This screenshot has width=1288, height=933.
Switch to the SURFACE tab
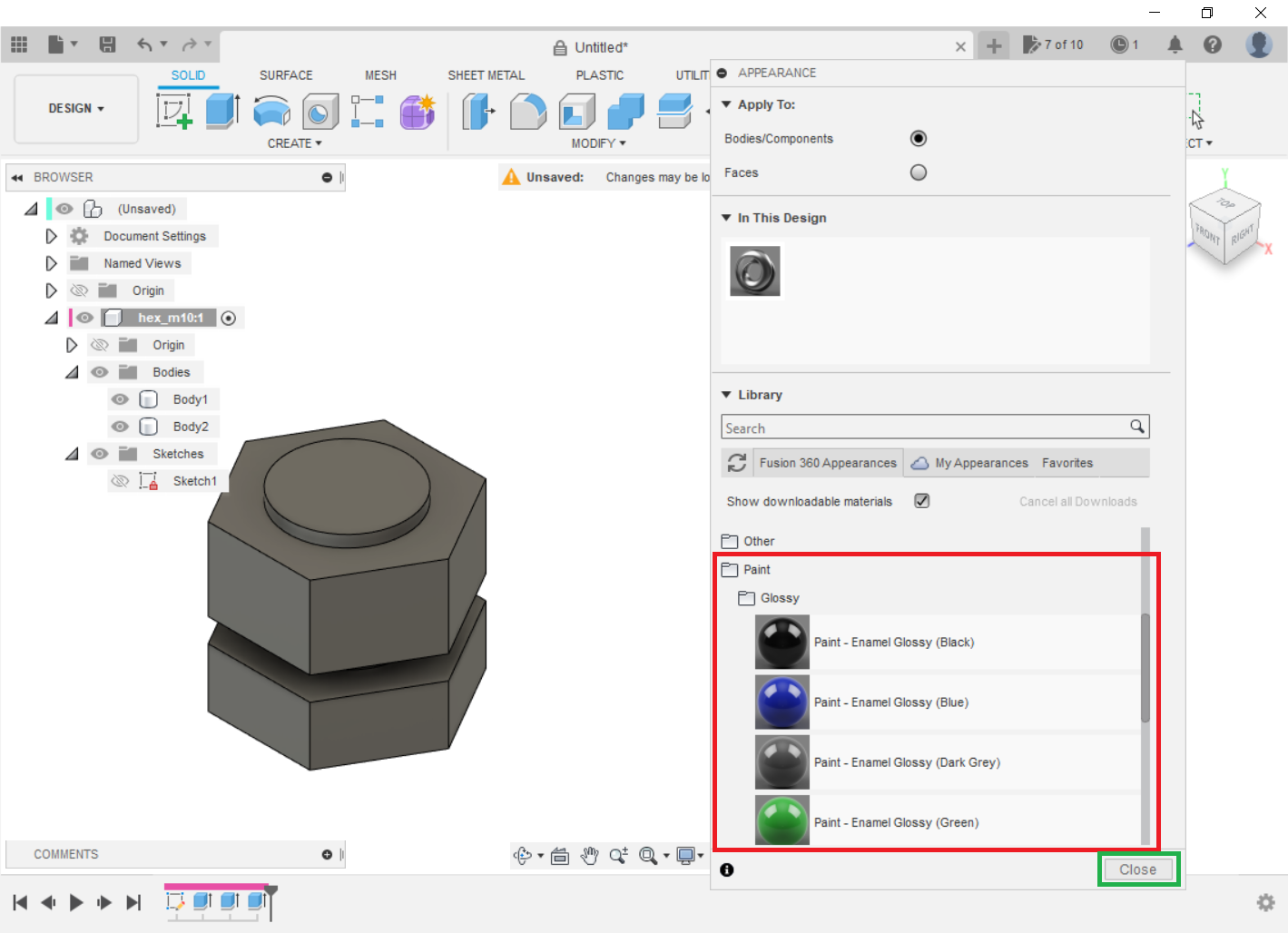(285, 75)
